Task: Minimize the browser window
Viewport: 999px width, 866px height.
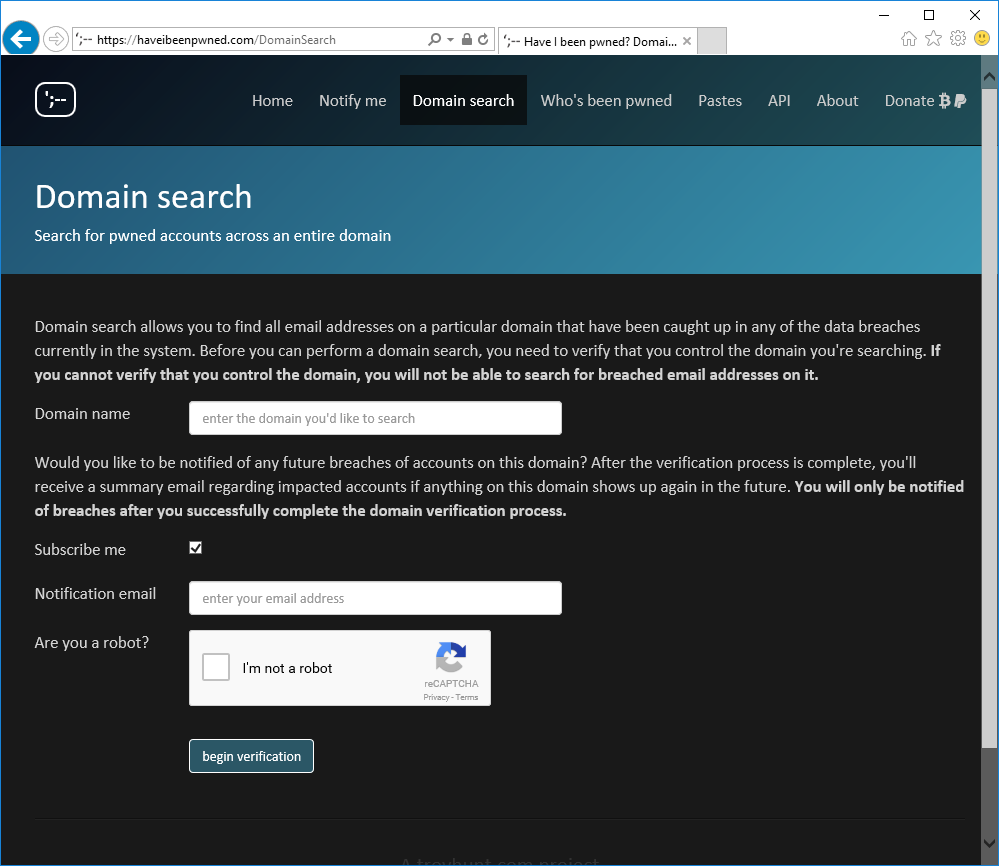Action: tap(884, 15)
